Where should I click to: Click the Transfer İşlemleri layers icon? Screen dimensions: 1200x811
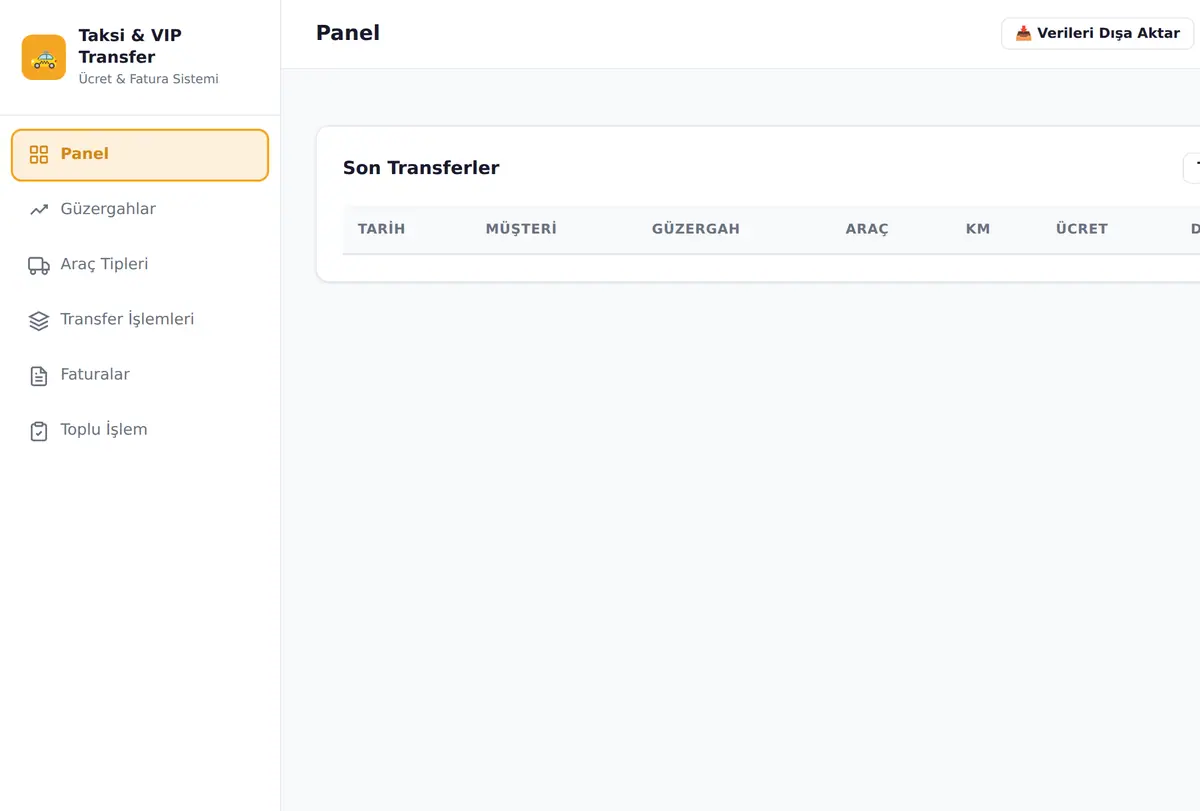pos(39,320)
